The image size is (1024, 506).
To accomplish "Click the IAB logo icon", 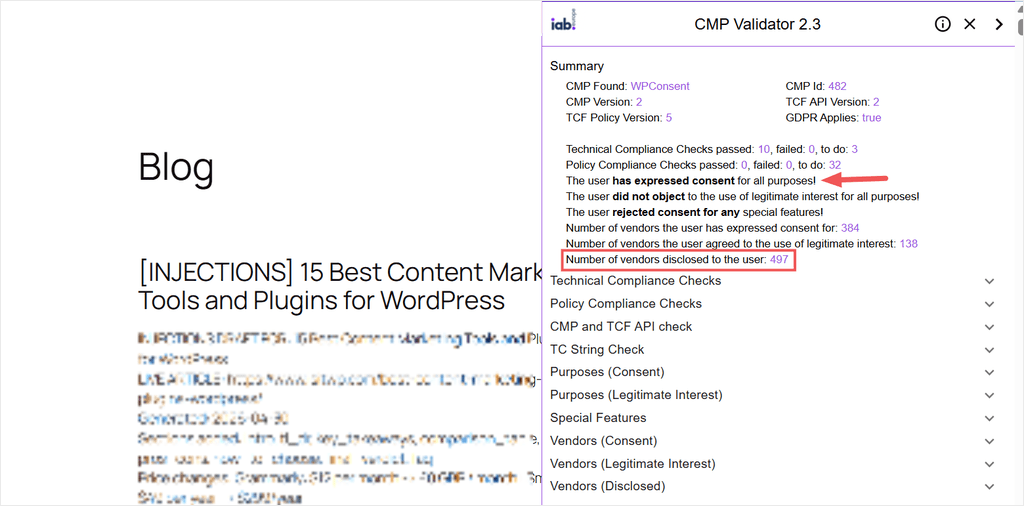I will [564, 24].
